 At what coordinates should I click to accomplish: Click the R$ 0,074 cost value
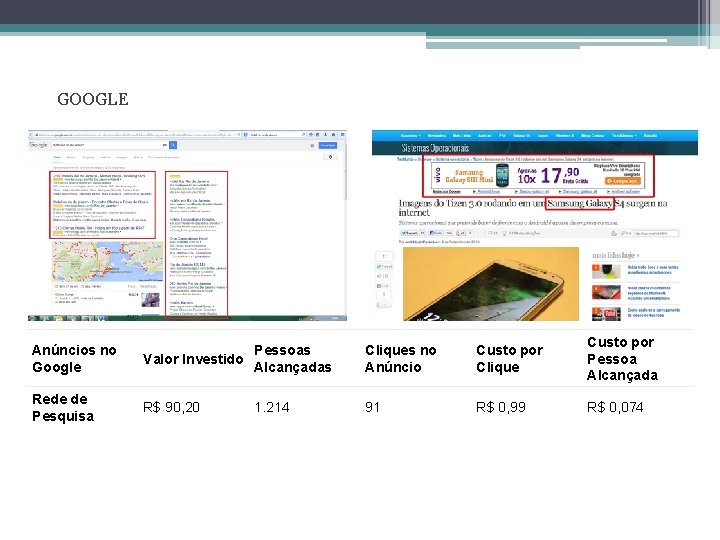coord(615,407)
